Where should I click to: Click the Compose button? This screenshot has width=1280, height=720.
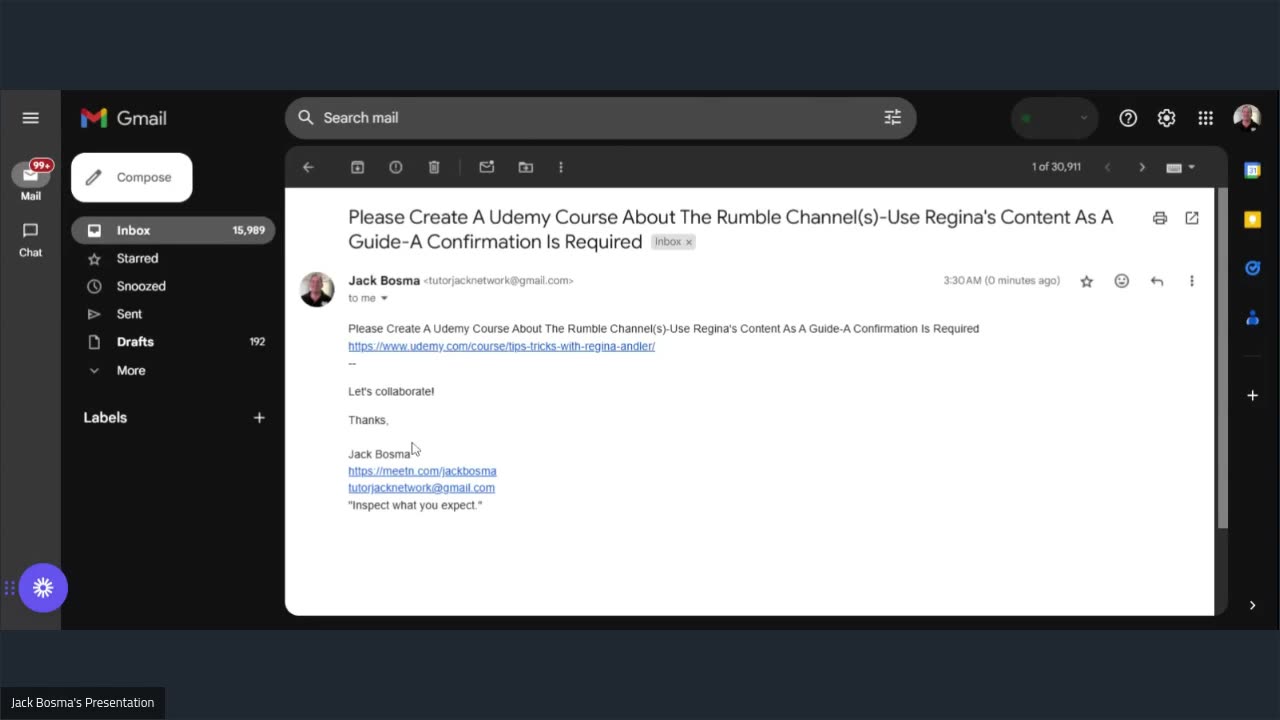131,177
